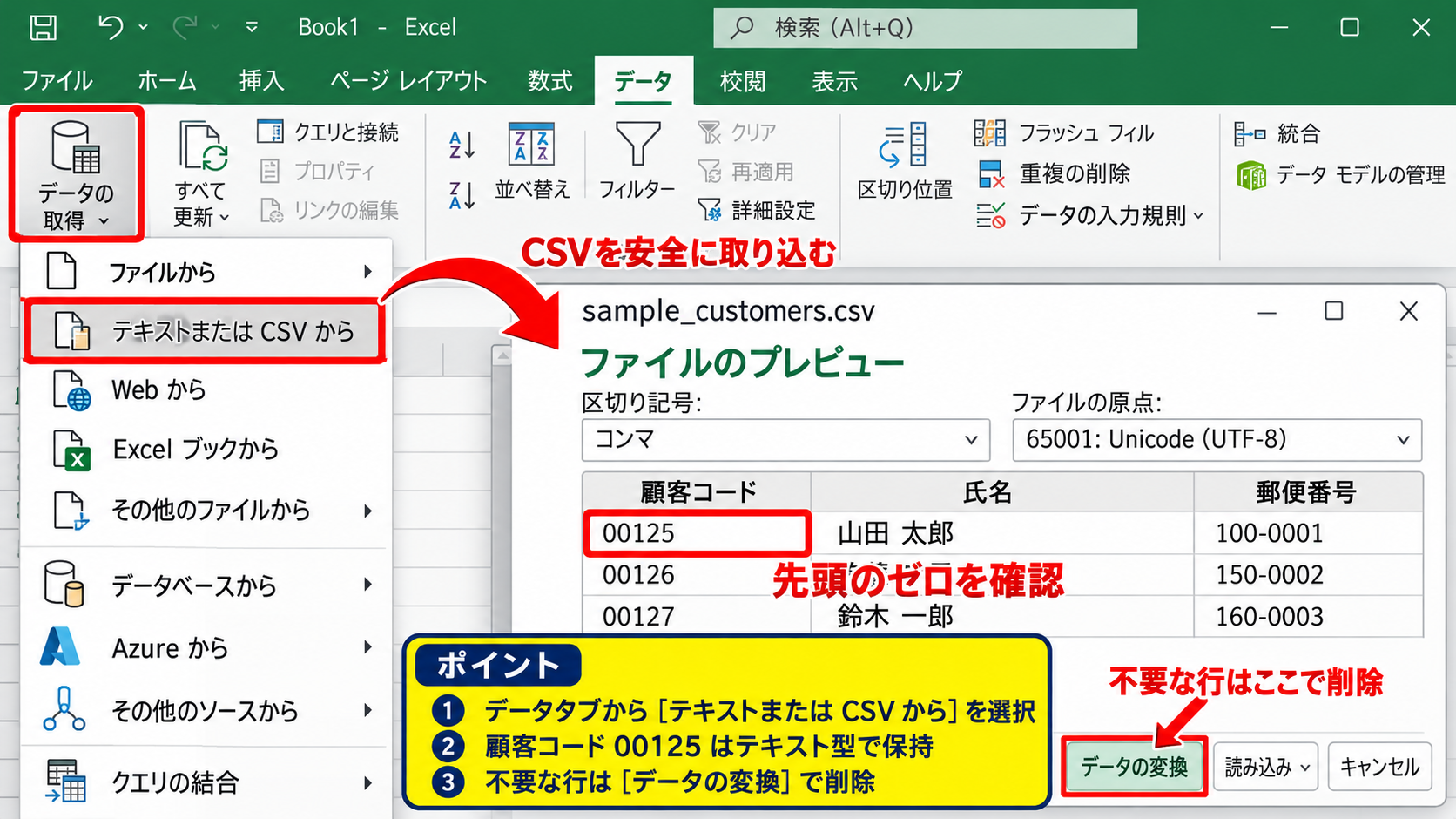Open the Quick Access Toolbar customize arrow
The height and width of the screenshot is (819, 1456).
tap(252, 28)
